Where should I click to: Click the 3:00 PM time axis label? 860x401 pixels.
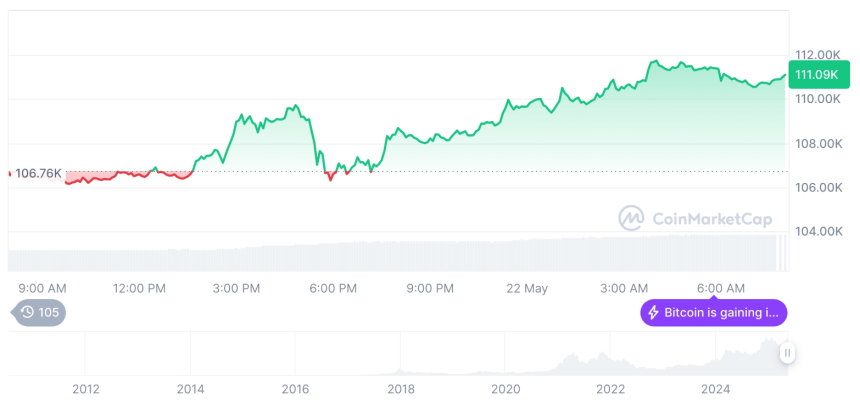(237, 288)
